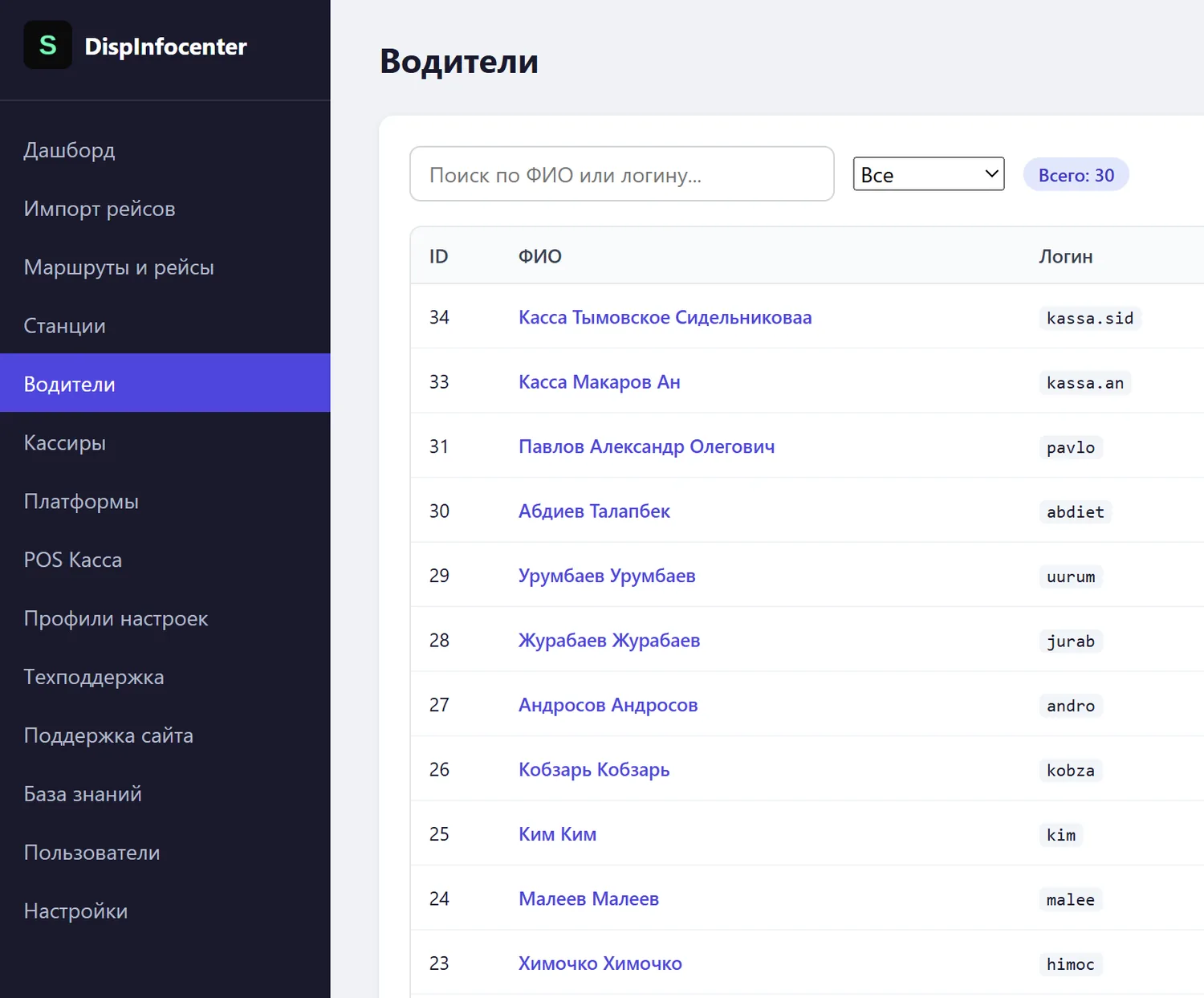
Task: Click ID cell 34
Action: tap(439, 318)
